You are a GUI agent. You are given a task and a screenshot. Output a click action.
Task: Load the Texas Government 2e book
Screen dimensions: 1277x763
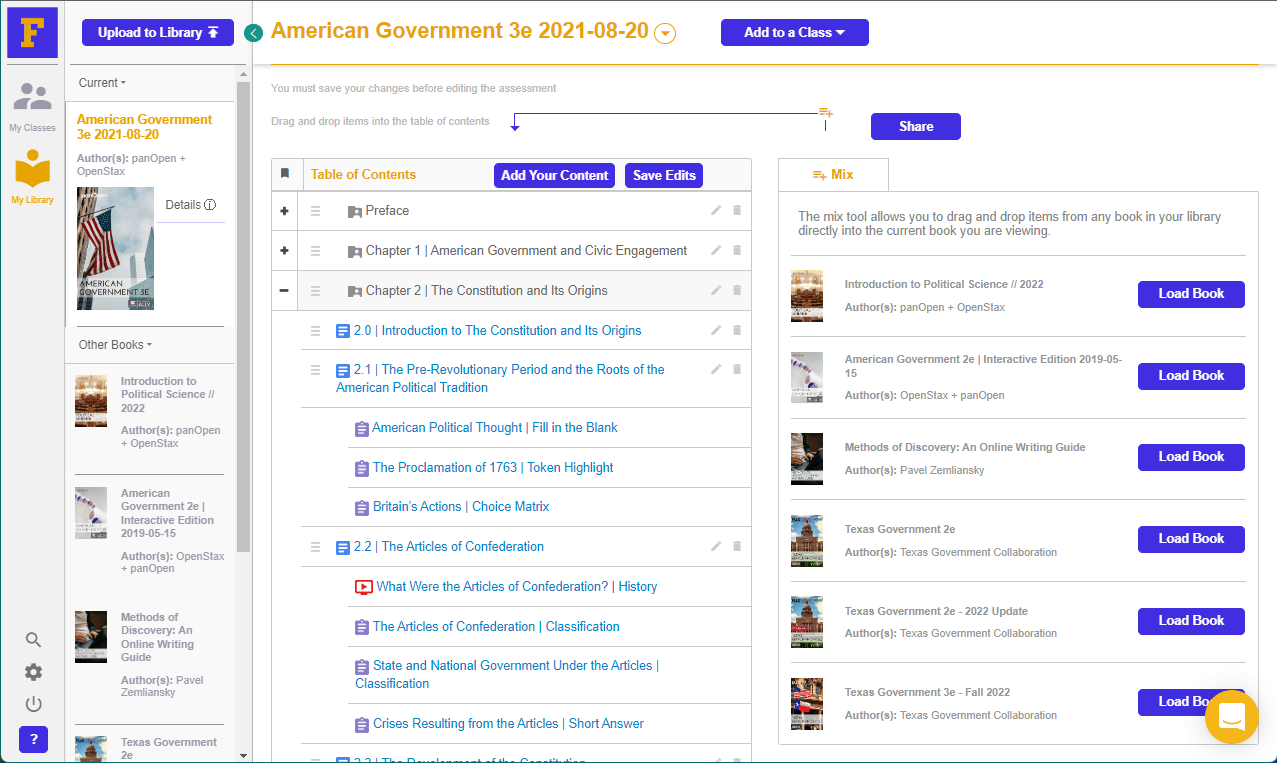1190,539
